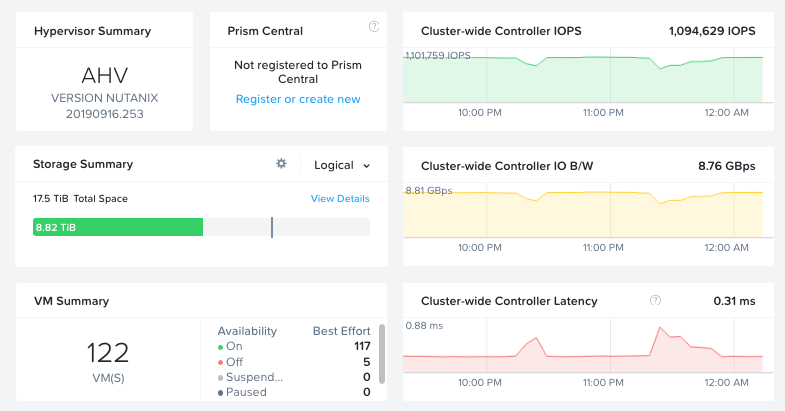Click the storage bar threshold marker
This screenshot has height=411, width=785.
272,228
